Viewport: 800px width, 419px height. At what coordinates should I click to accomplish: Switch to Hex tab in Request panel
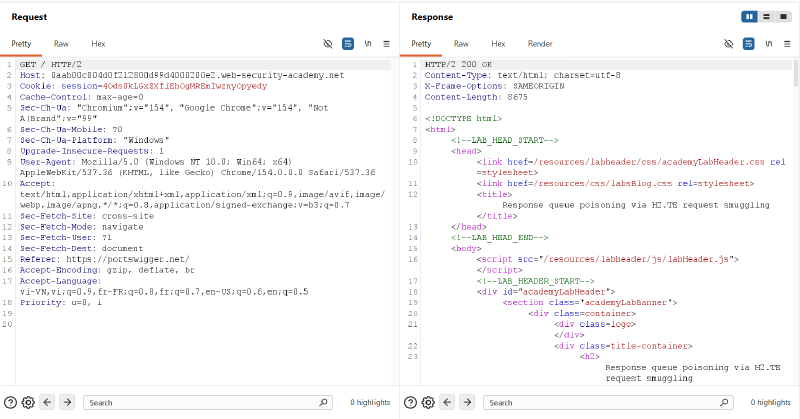[98, 44]
